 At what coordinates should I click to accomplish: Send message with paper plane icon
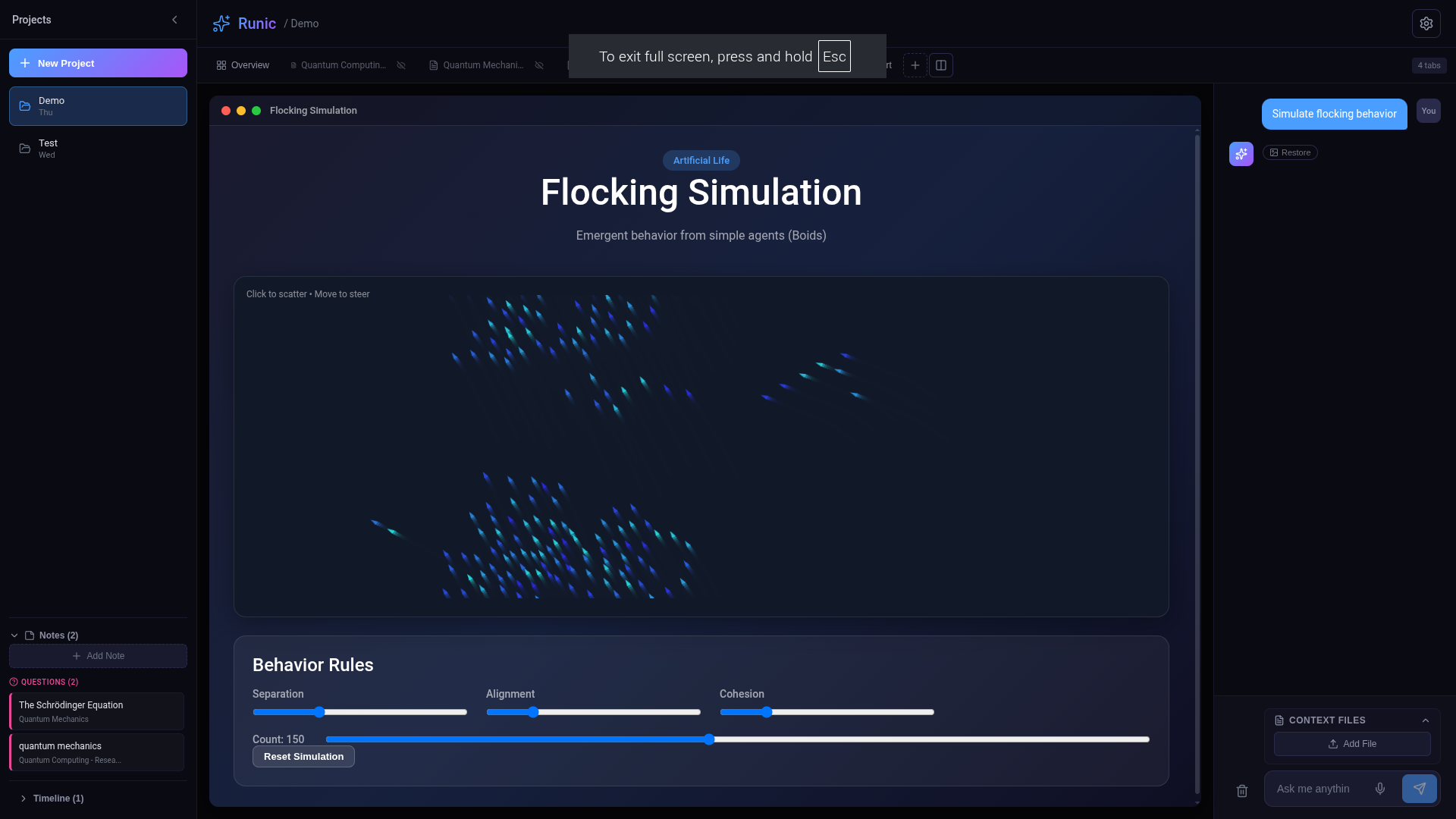coord(1419,789)
